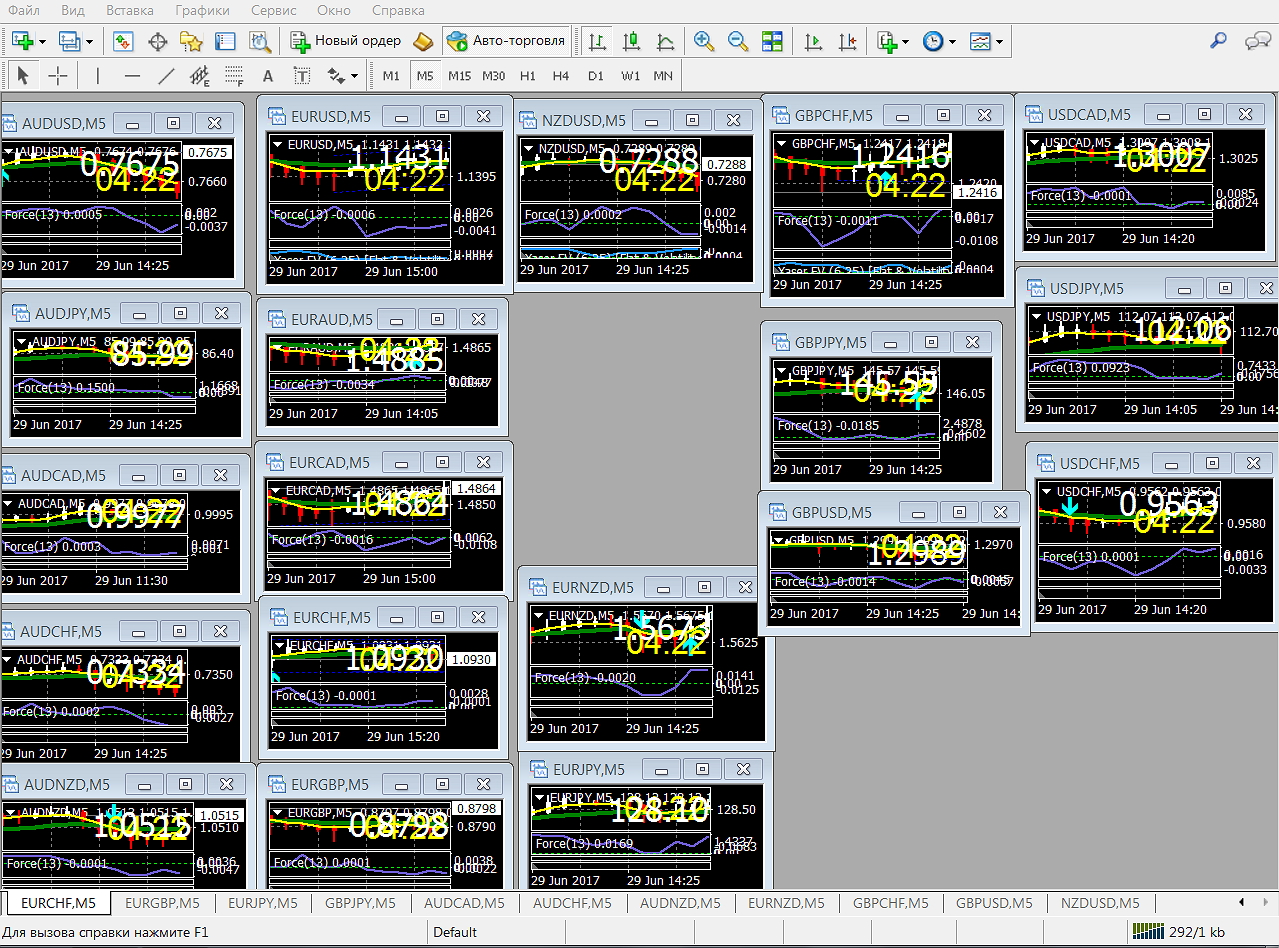1279x948 pixels.
Task: Switch charts to candlestick mode
Action: pos(631,41)
